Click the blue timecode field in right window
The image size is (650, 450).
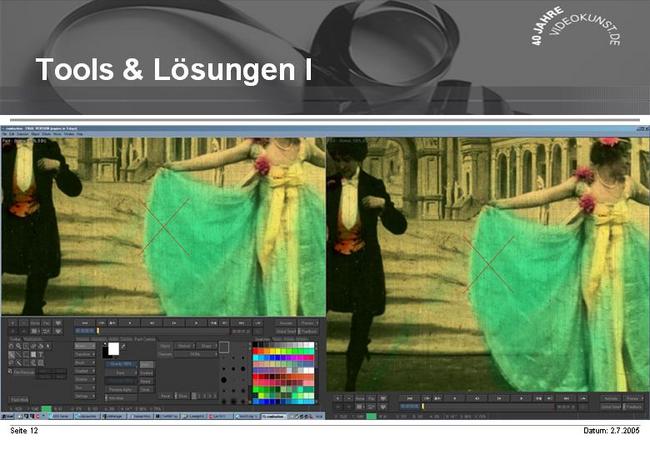410,406
